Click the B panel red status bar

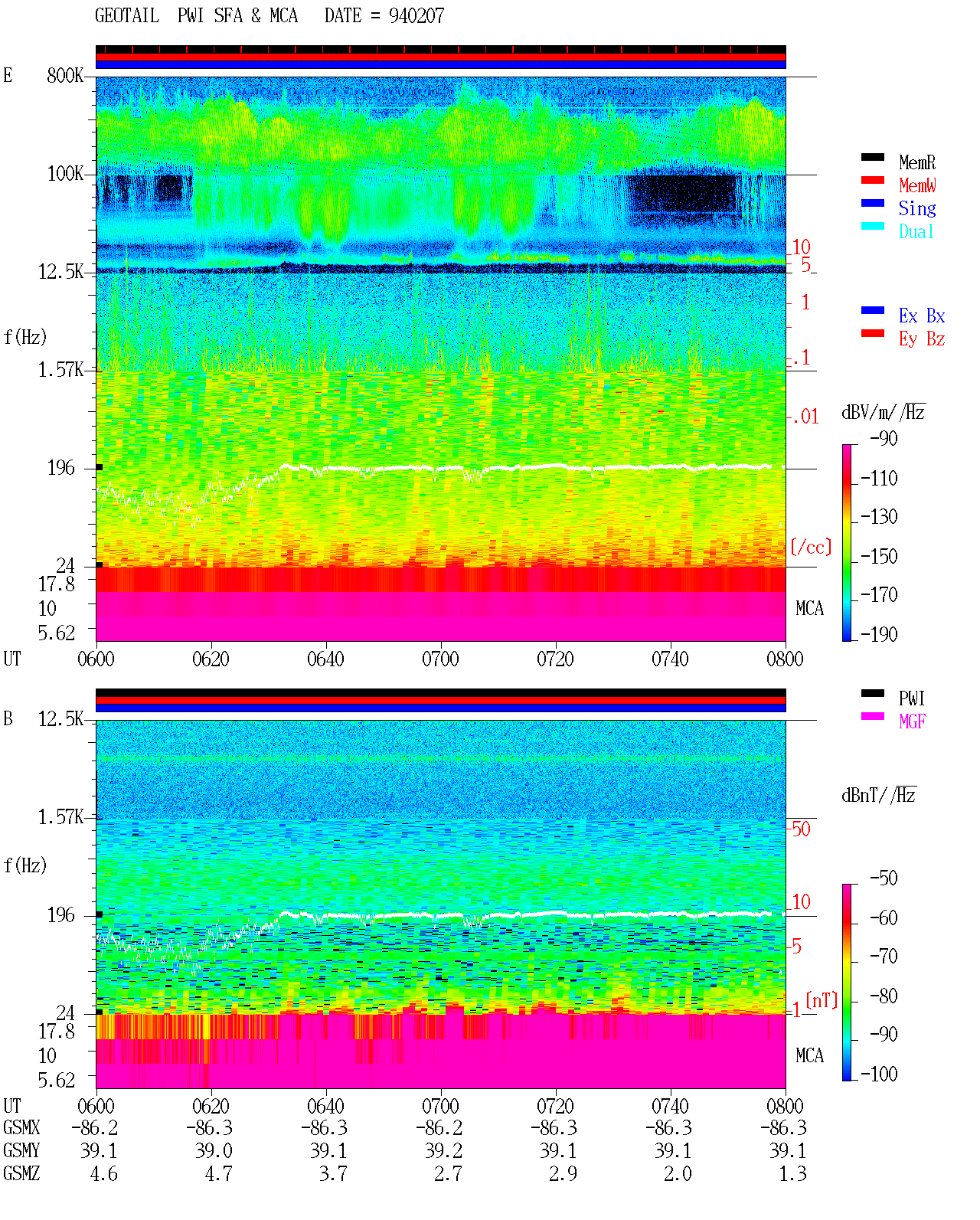[441, 701]
